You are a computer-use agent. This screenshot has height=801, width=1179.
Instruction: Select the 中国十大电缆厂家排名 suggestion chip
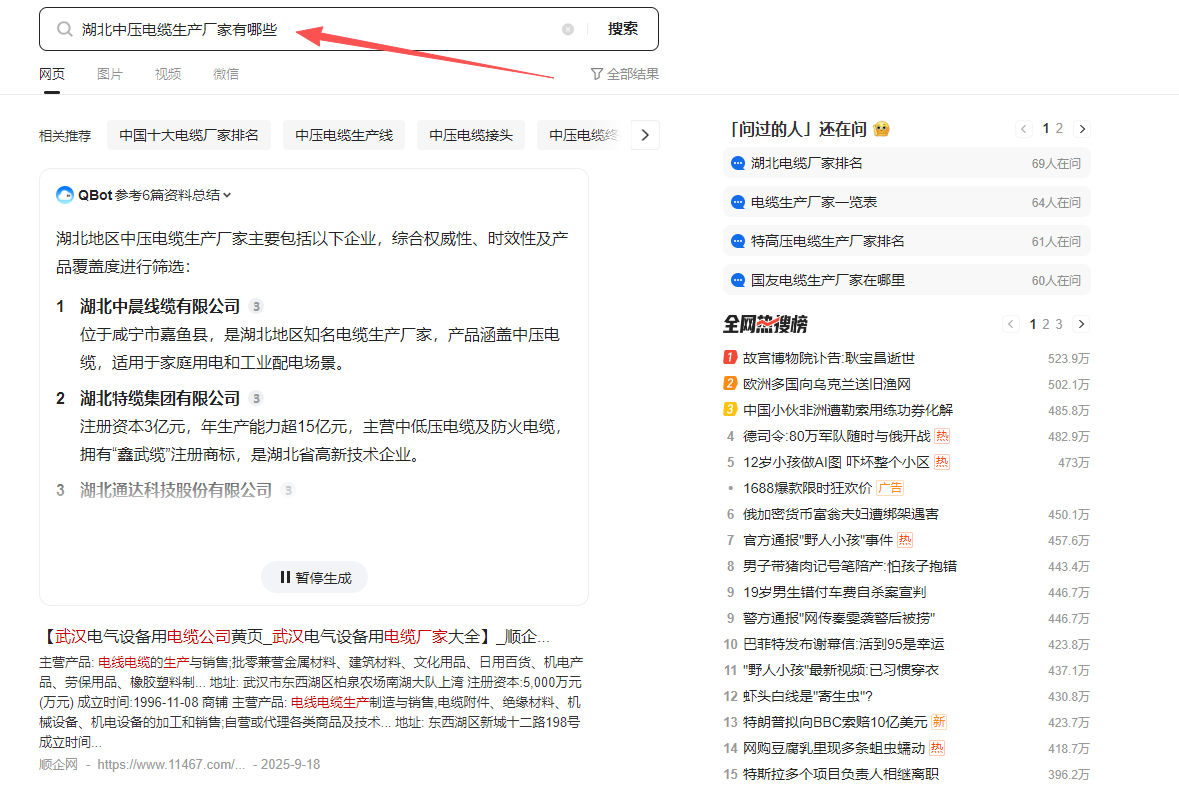pyautogui.click(x=189, y=135)
